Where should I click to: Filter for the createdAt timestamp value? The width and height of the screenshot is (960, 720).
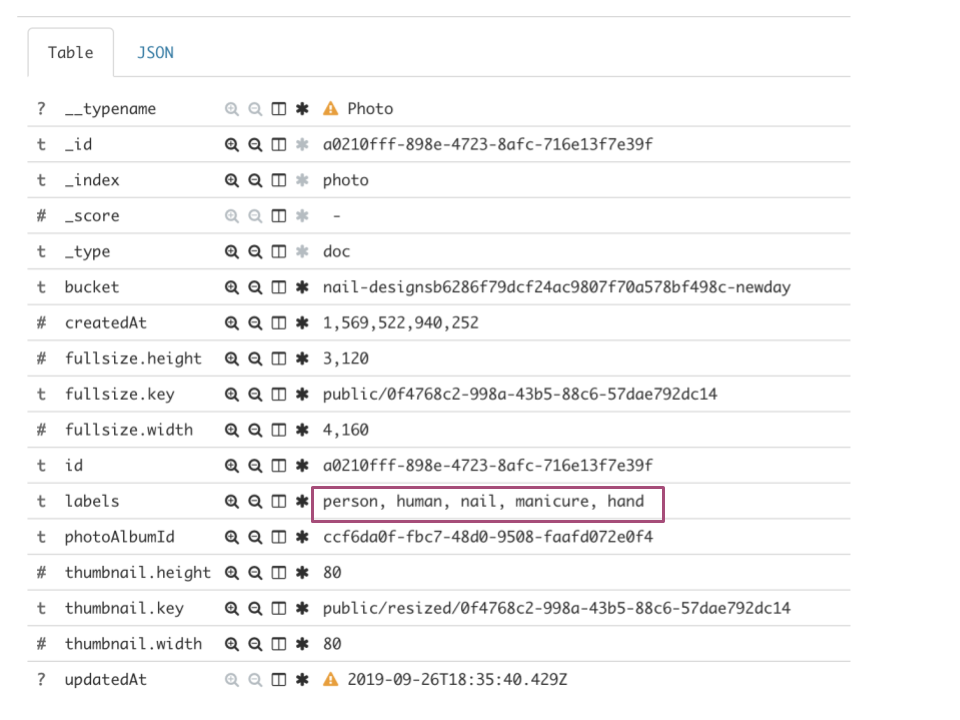coord(232,322)
